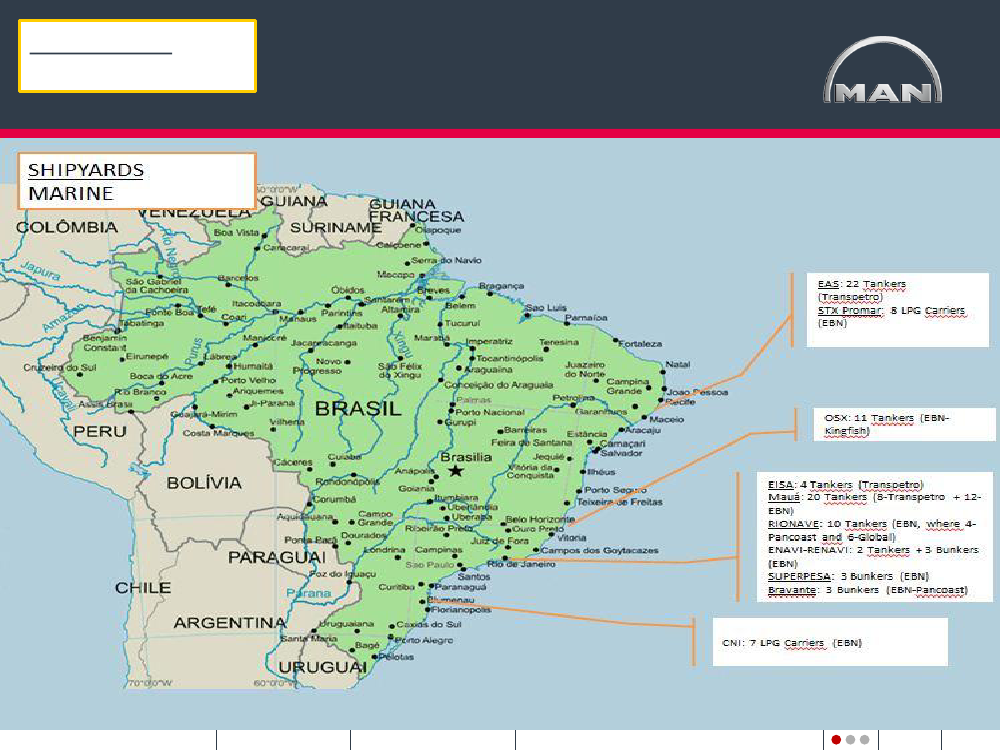The image size is (1000, 750).
Task: Click the Aracaju city label
Action: (x=642, y=430)
